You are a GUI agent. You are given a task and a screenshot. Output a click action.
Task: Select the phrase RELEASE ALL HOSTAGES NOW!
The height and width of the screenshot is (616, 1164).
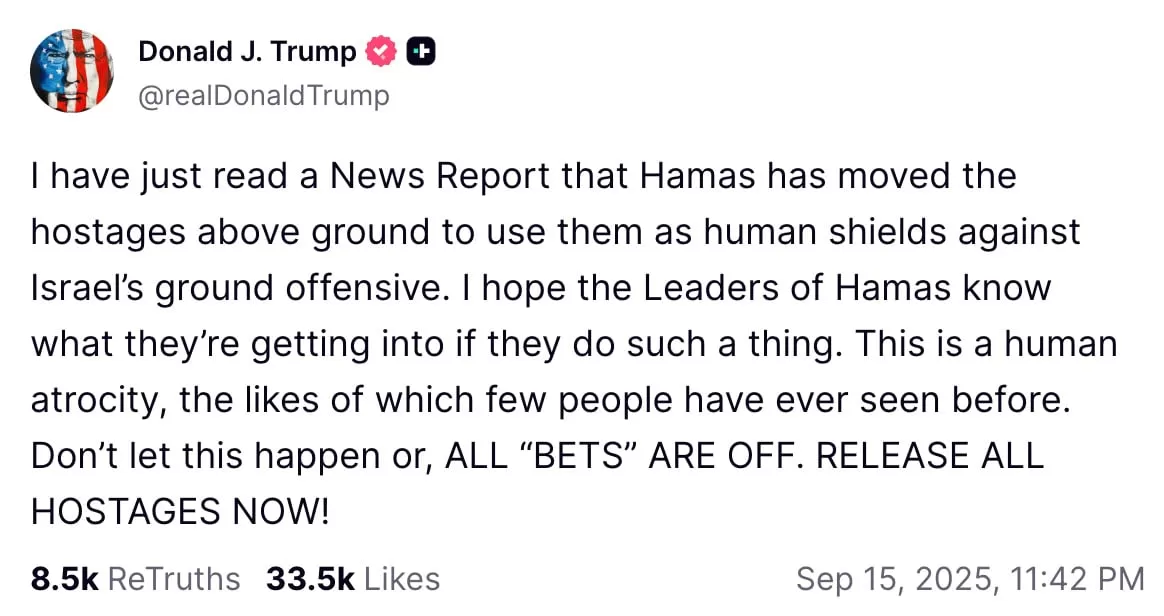coord(537,483)
